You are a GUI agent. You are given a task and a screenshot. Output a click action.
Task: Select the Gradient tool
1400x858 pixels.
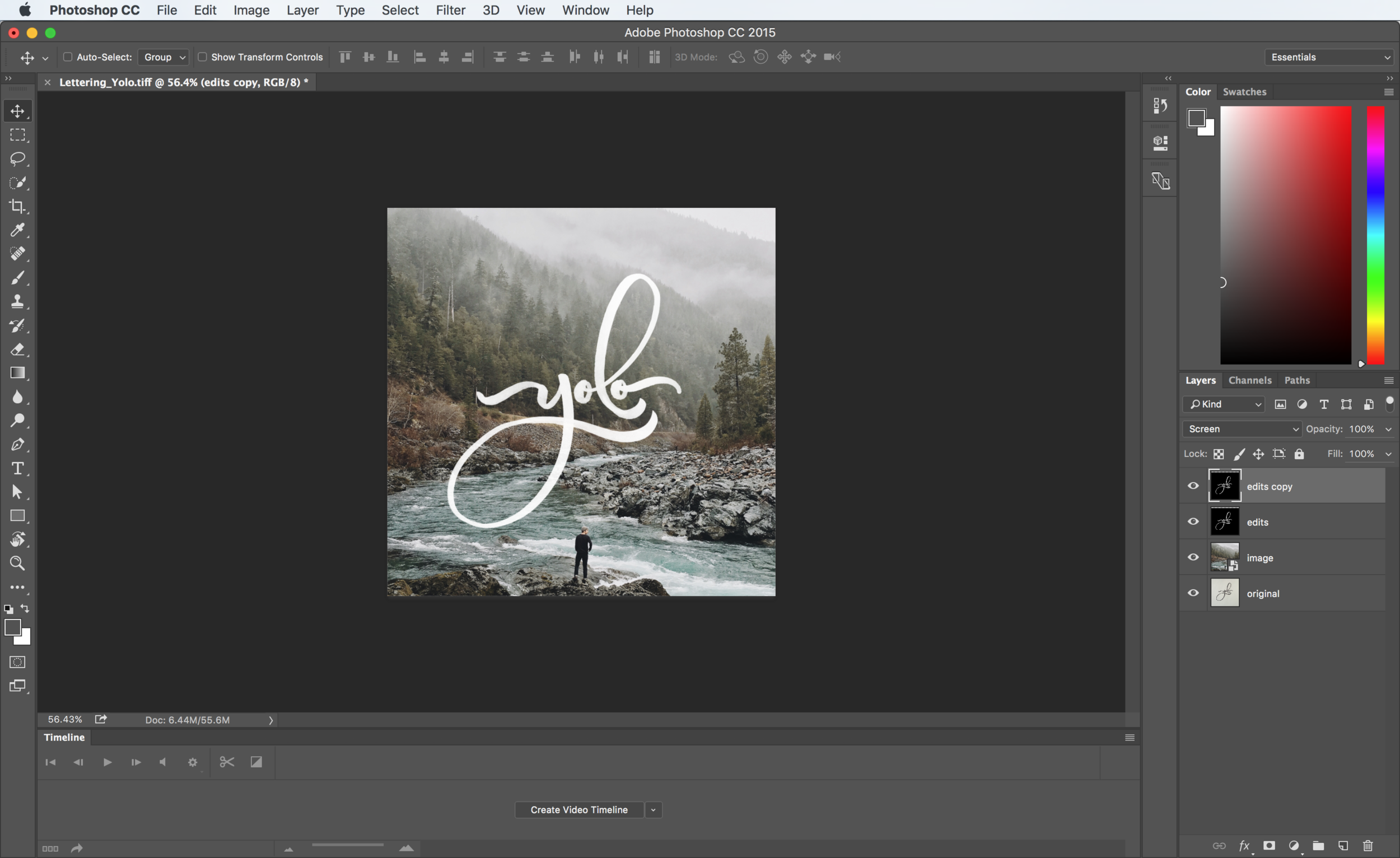click(x=17, y=373)
